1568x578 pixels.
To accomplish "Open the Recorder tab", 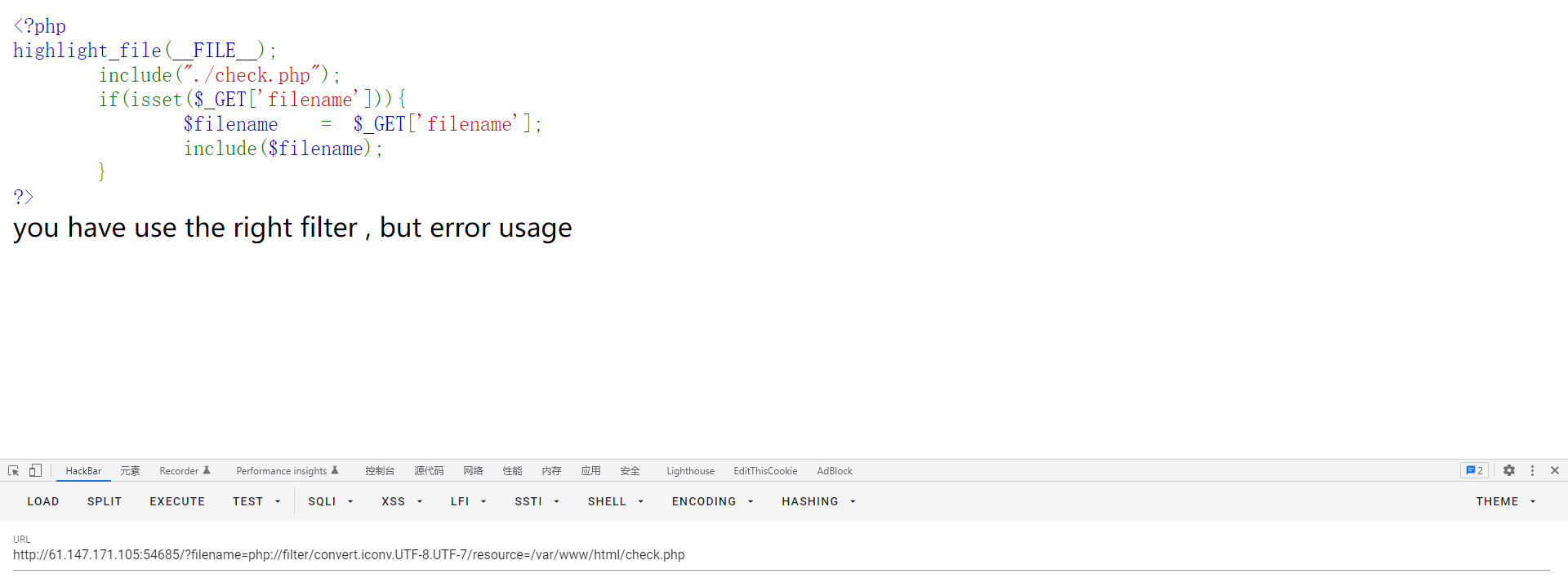I will pos(185,471).
